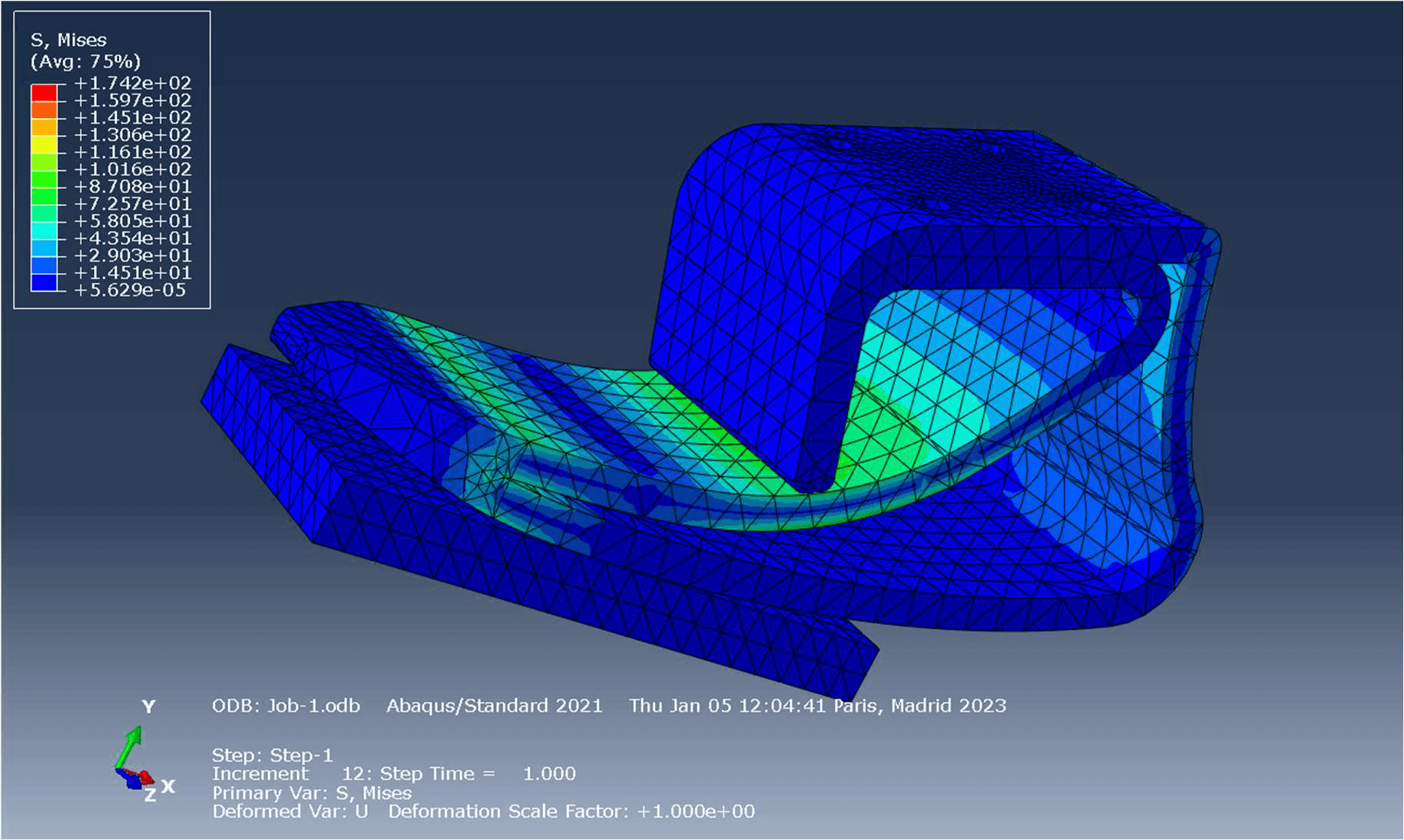Click the legend value +1.597e+02
Image resolution: width=1404 pixels, height=840 pixels.
pyautogui.click(x=132, y=101)
